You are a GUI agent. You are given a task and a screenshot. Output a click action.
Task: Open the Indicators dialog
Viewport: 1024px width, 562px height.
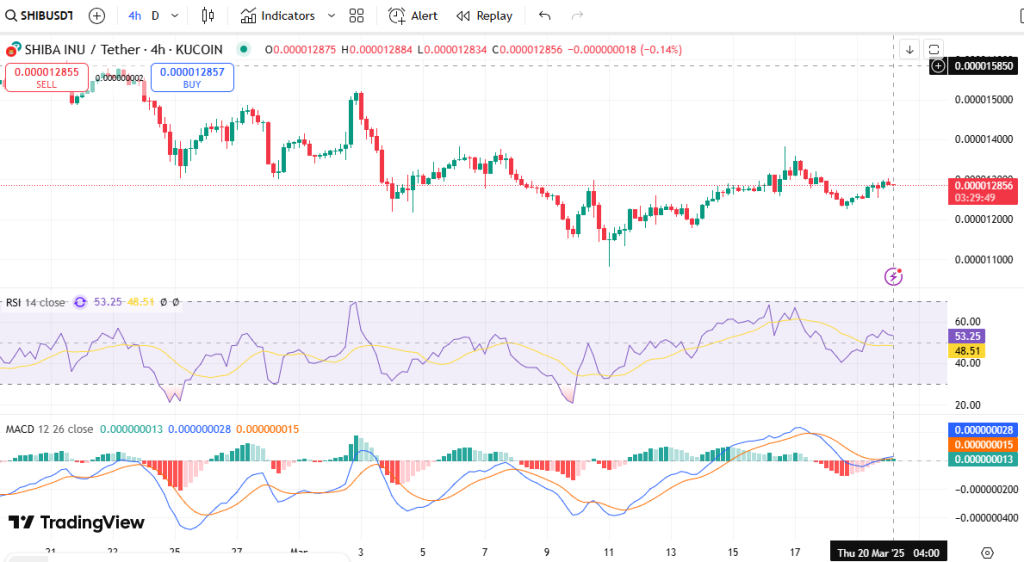(x=278, y=16)
